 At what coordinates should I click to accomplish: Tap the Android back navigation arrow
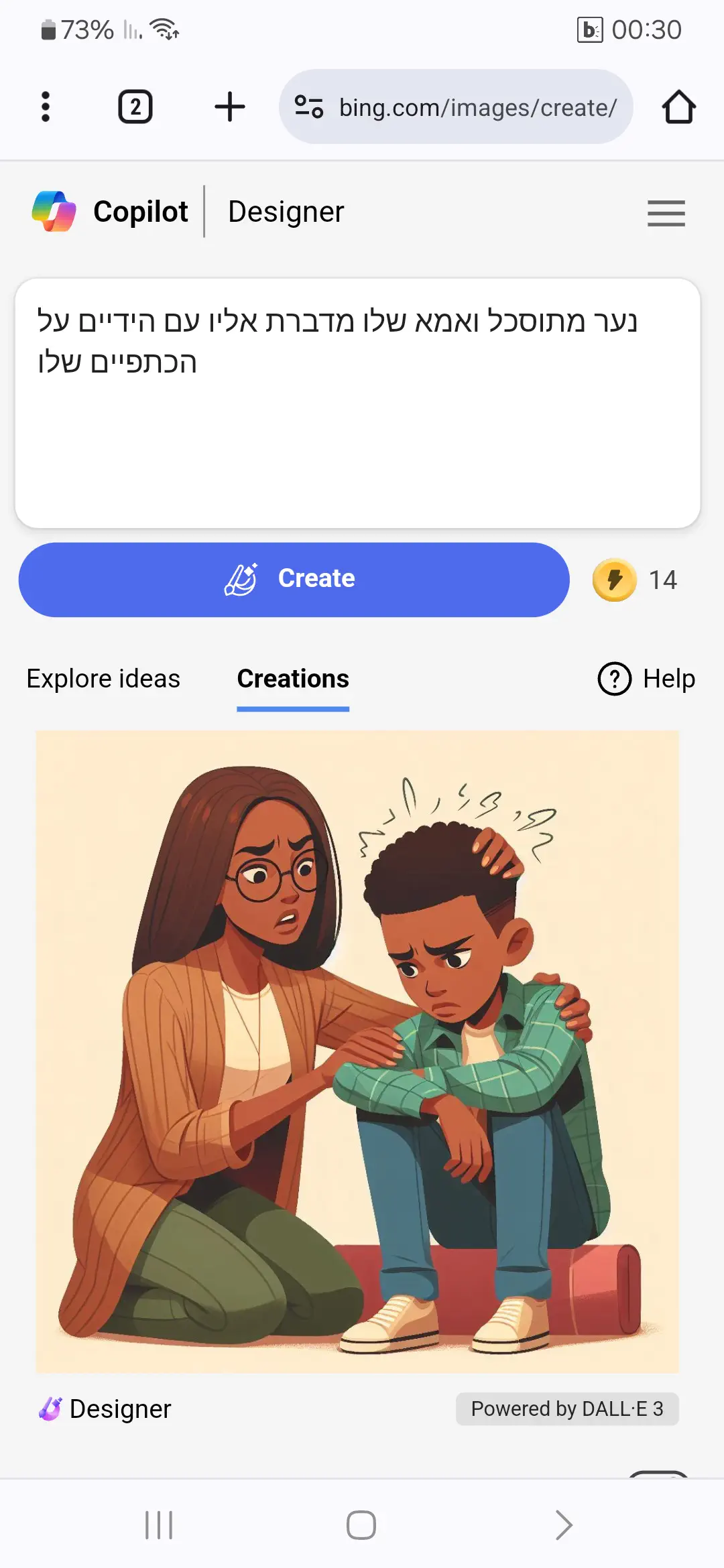pyautogui.click(x=564, y=1526)
